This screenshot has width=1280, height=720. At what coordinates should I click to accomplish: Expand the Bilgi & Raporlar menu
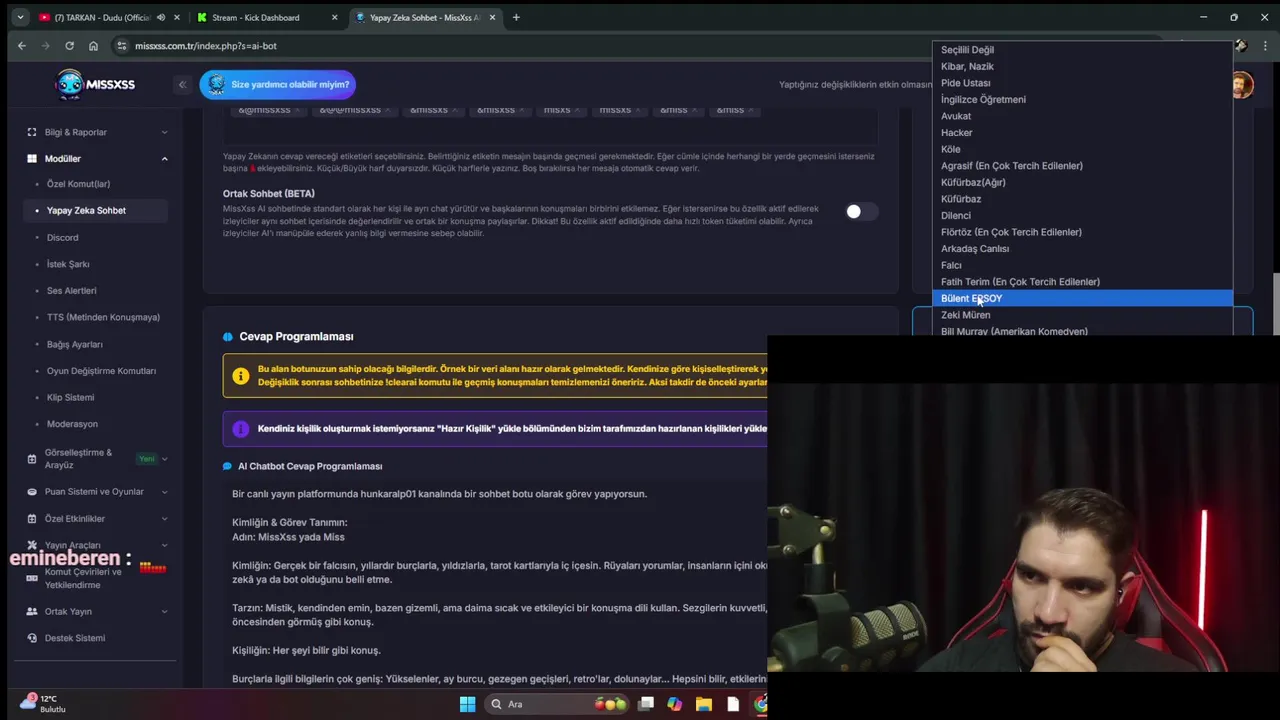tap(164, 132)
